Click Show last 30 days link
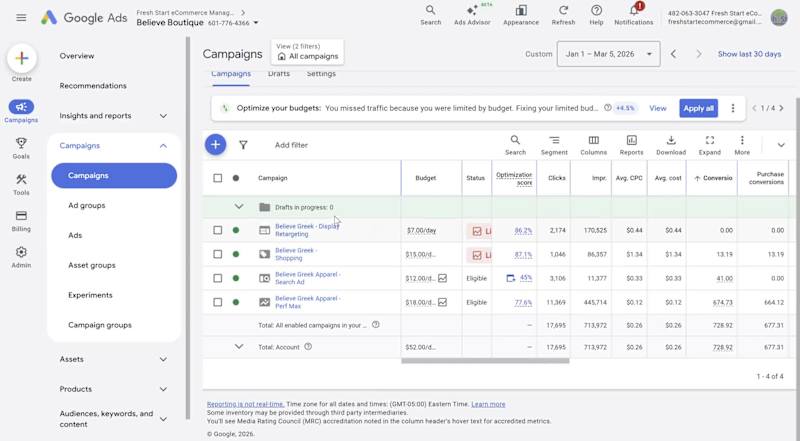Image resolution: width=800 pixels, height=441 pixels. pyautogui.click(x=749, y=54)
